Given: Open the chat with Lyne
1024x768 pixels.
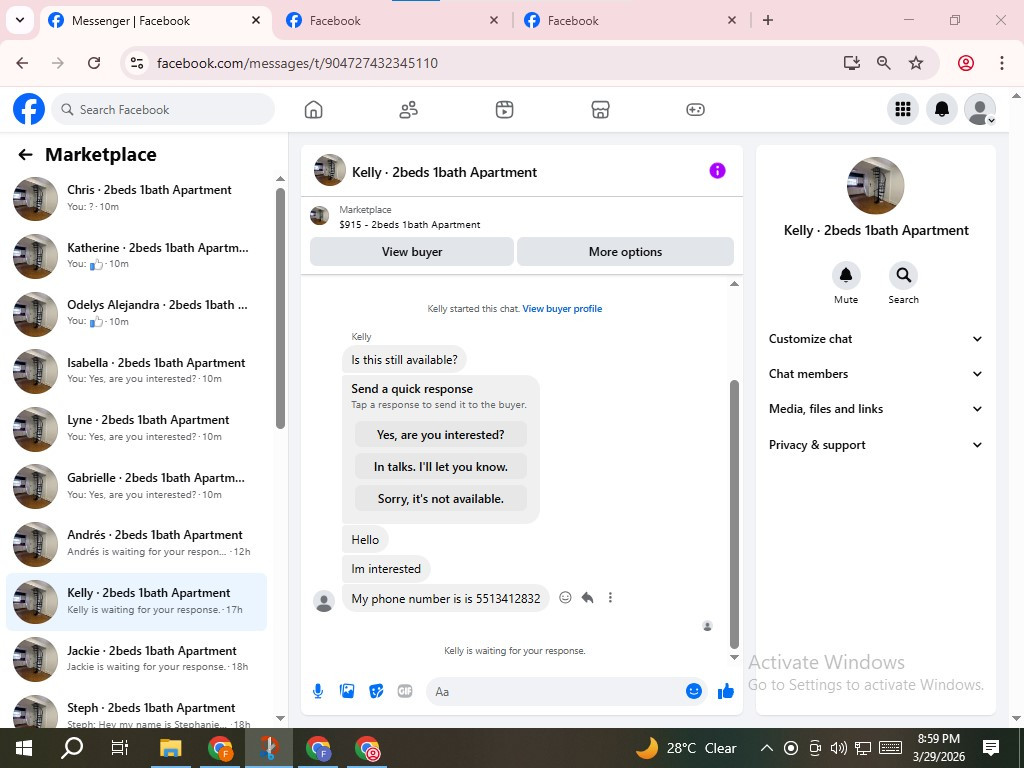Looking at the screenshot, I should coord(137,428).
